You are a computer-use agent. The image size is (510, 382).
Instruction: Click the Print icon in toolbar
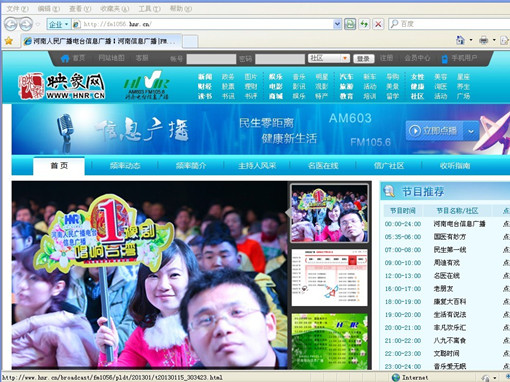[483, 40]
